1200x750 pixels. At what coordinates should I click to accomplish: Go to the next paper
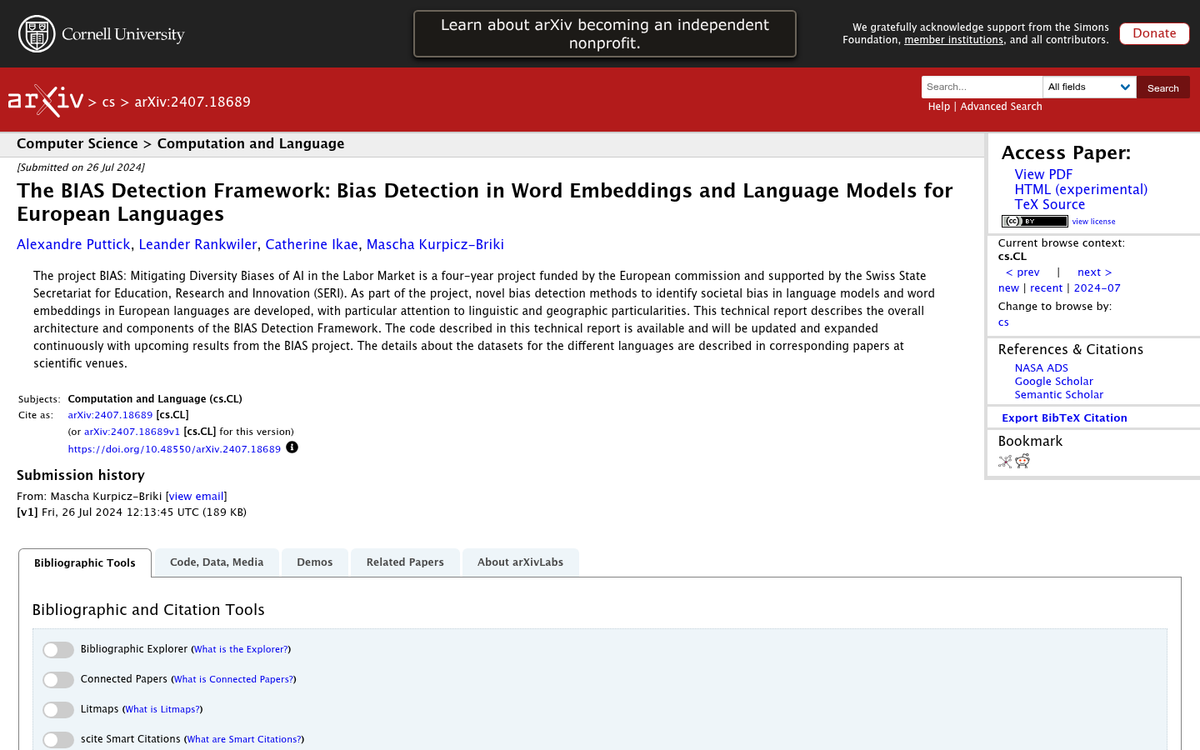[x=1094, y=272]
